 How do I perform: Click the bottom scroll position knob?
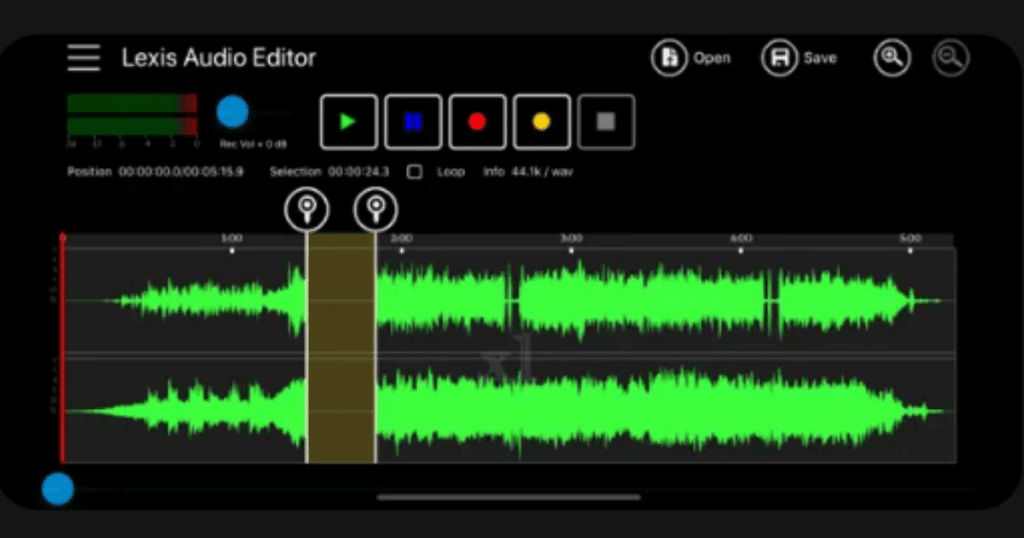tap(57, 489)
